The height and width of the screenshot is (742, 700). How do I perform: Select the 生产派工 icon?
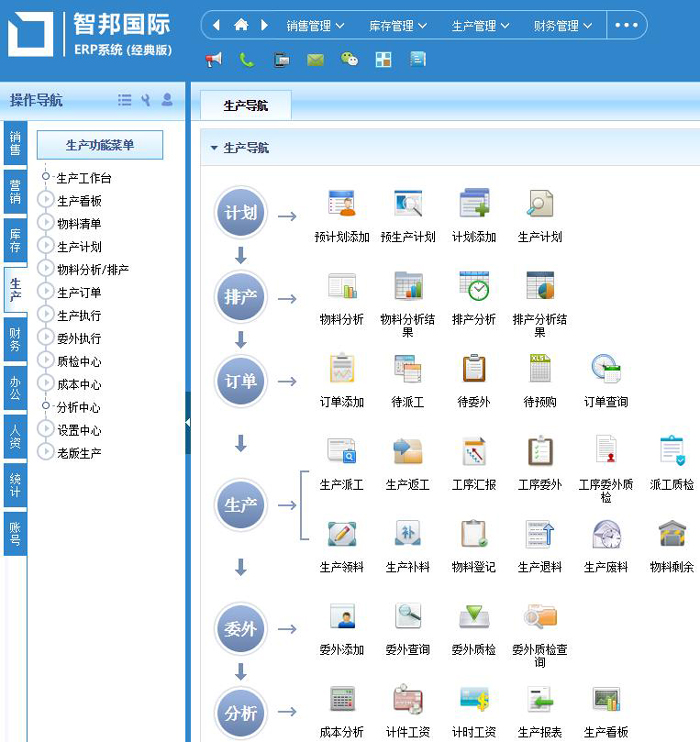point(342,452)
